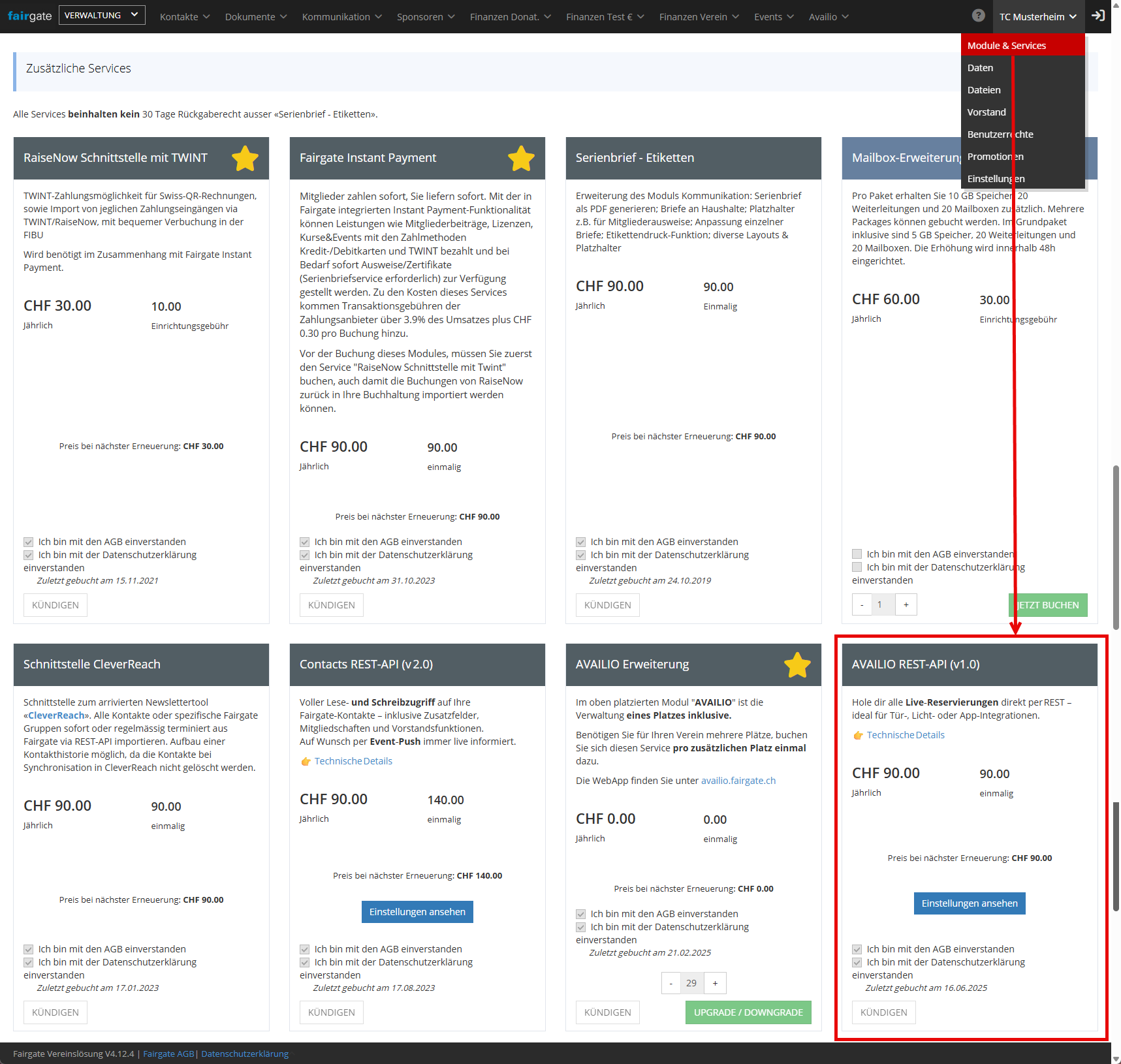Toggle AGB checkbox in Serienbrief - Etiketten card
Viewport: 1121px width, 1064px height.
click(580, 542)
